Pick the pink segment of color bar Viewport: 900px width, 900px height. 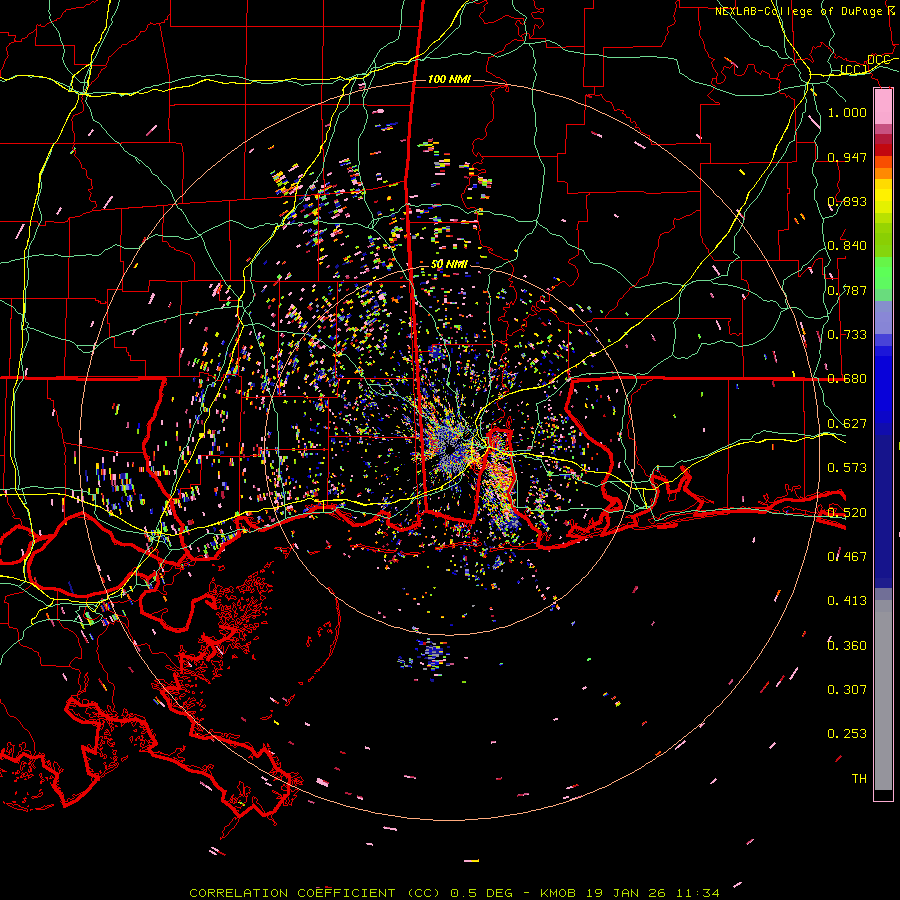(x=883, y=106)
